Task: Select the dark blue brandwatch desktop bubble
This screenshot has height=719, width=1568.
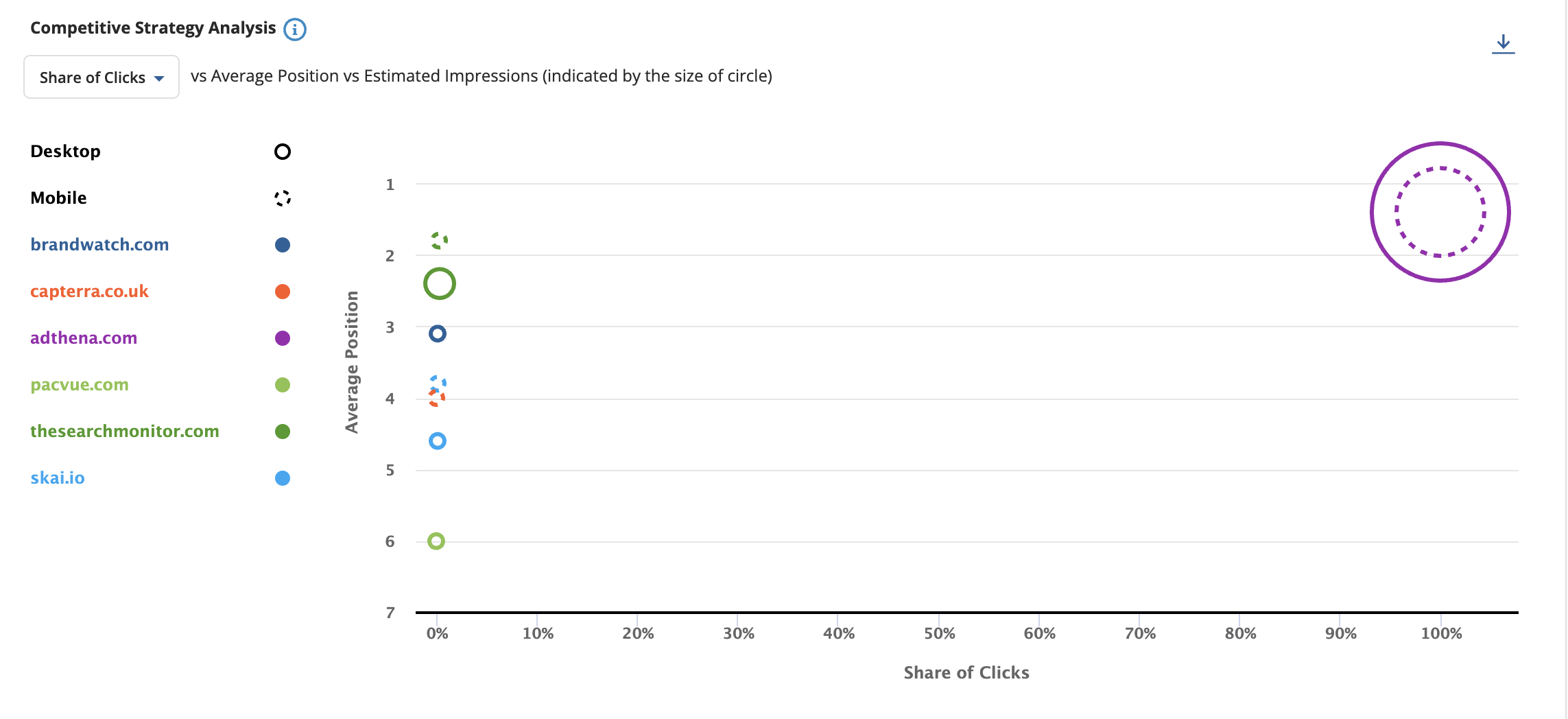Action: pos(438,334)
